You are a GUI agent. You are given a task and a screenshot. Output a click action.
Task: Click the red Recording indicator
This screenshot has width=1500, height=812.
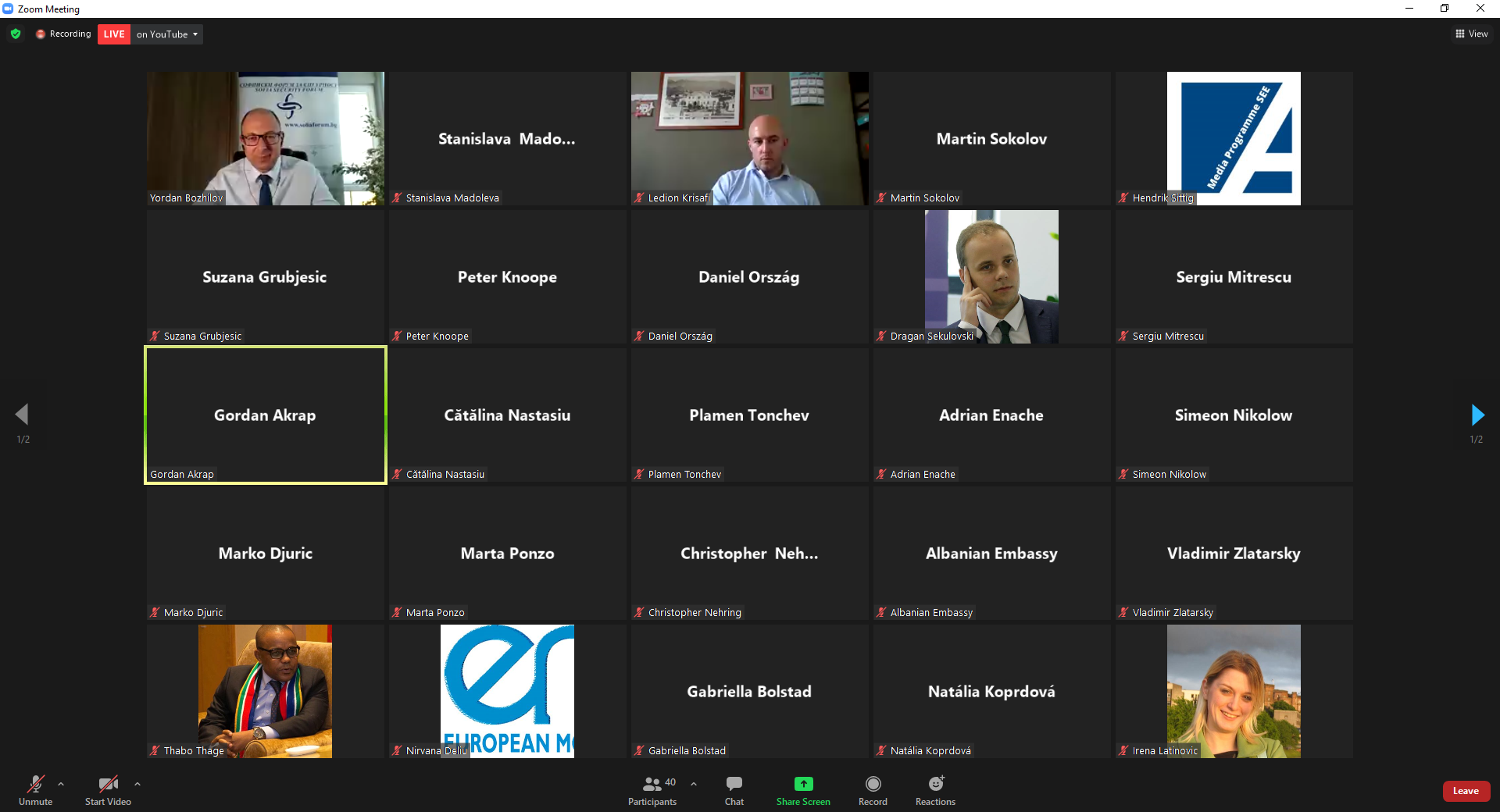point(63,34)
